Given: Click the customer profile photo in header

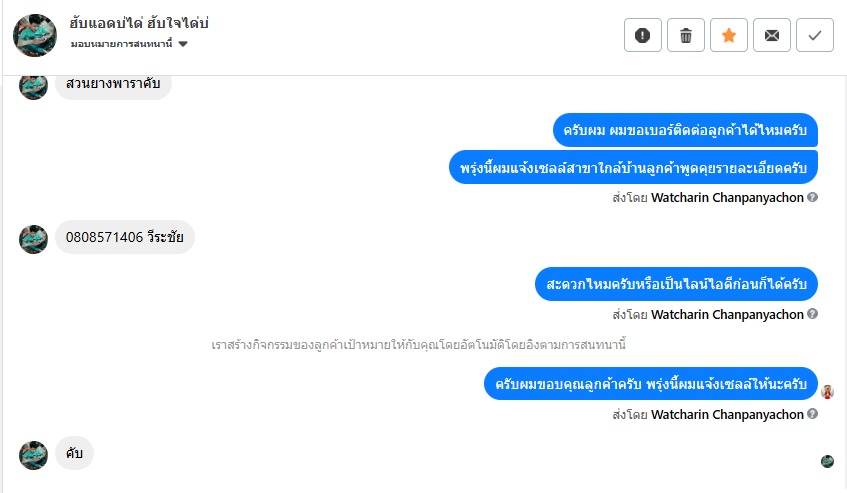Looking at the screenshot, I should point(34,35).
